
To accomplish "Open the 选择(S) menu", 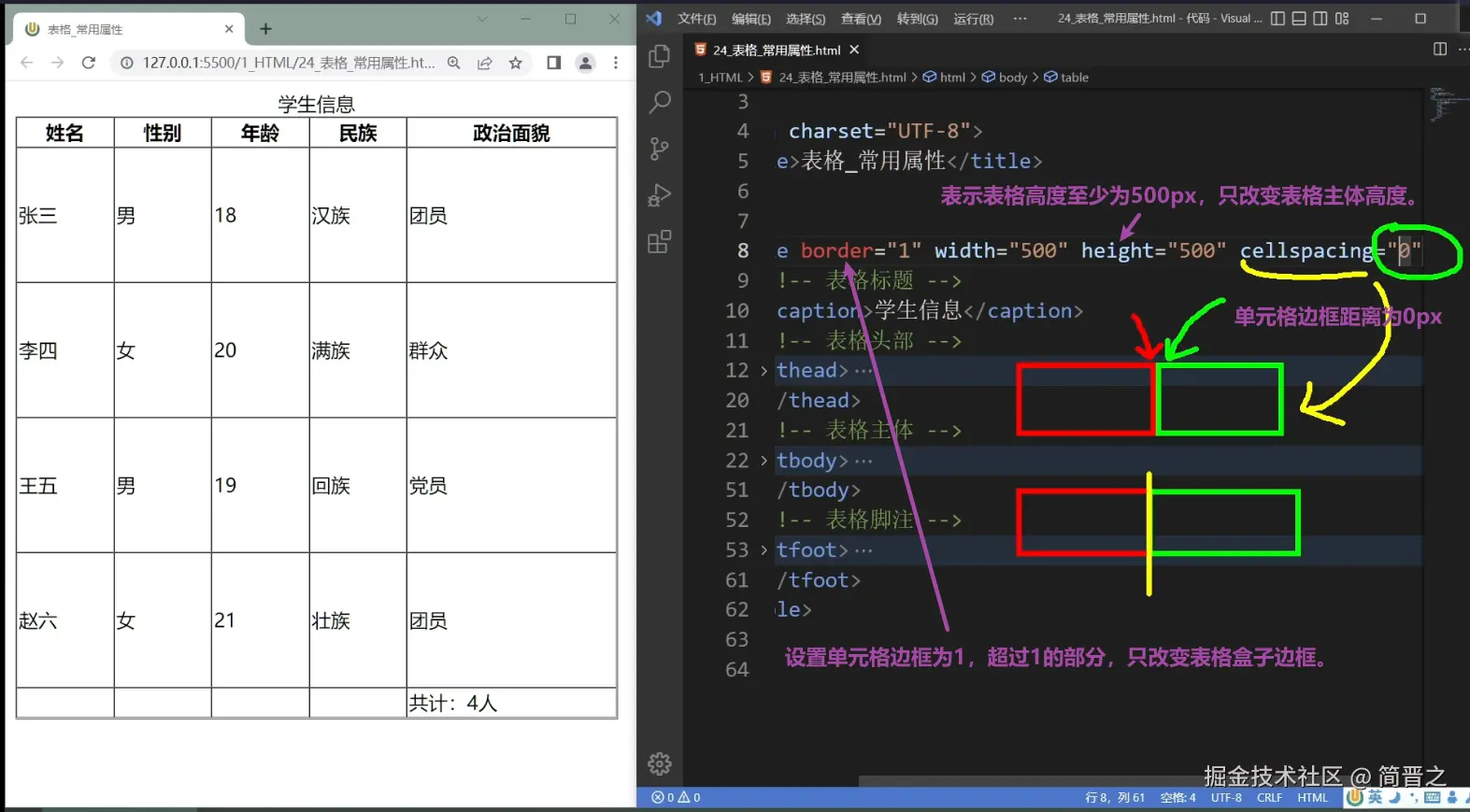I will pos(806,19).
